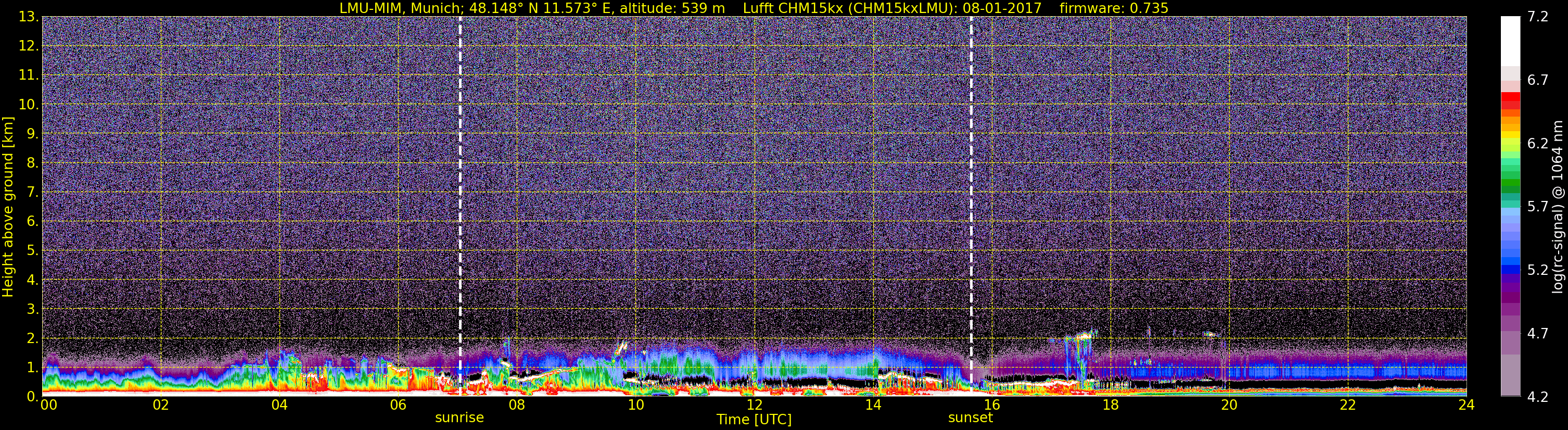Click time axis tick label 06
The height and width of the screenshot is (430, 1568).
398,405
